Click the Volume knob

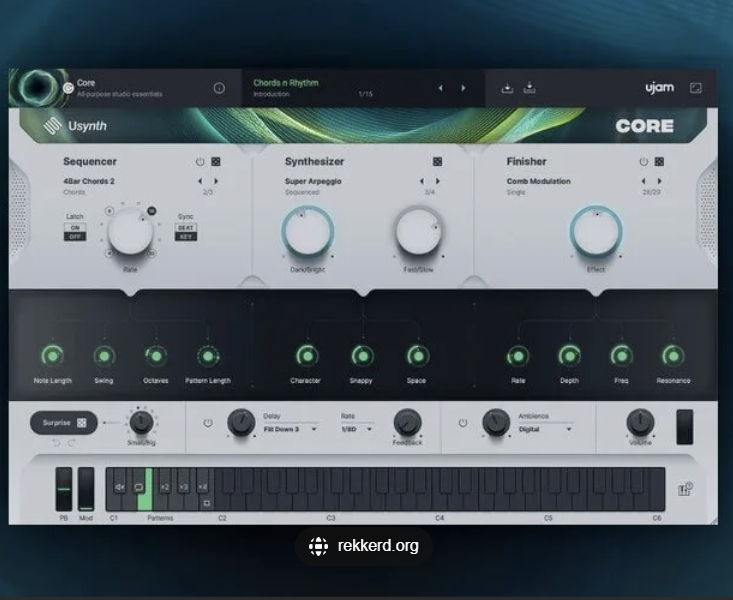(x=640, y=422)
